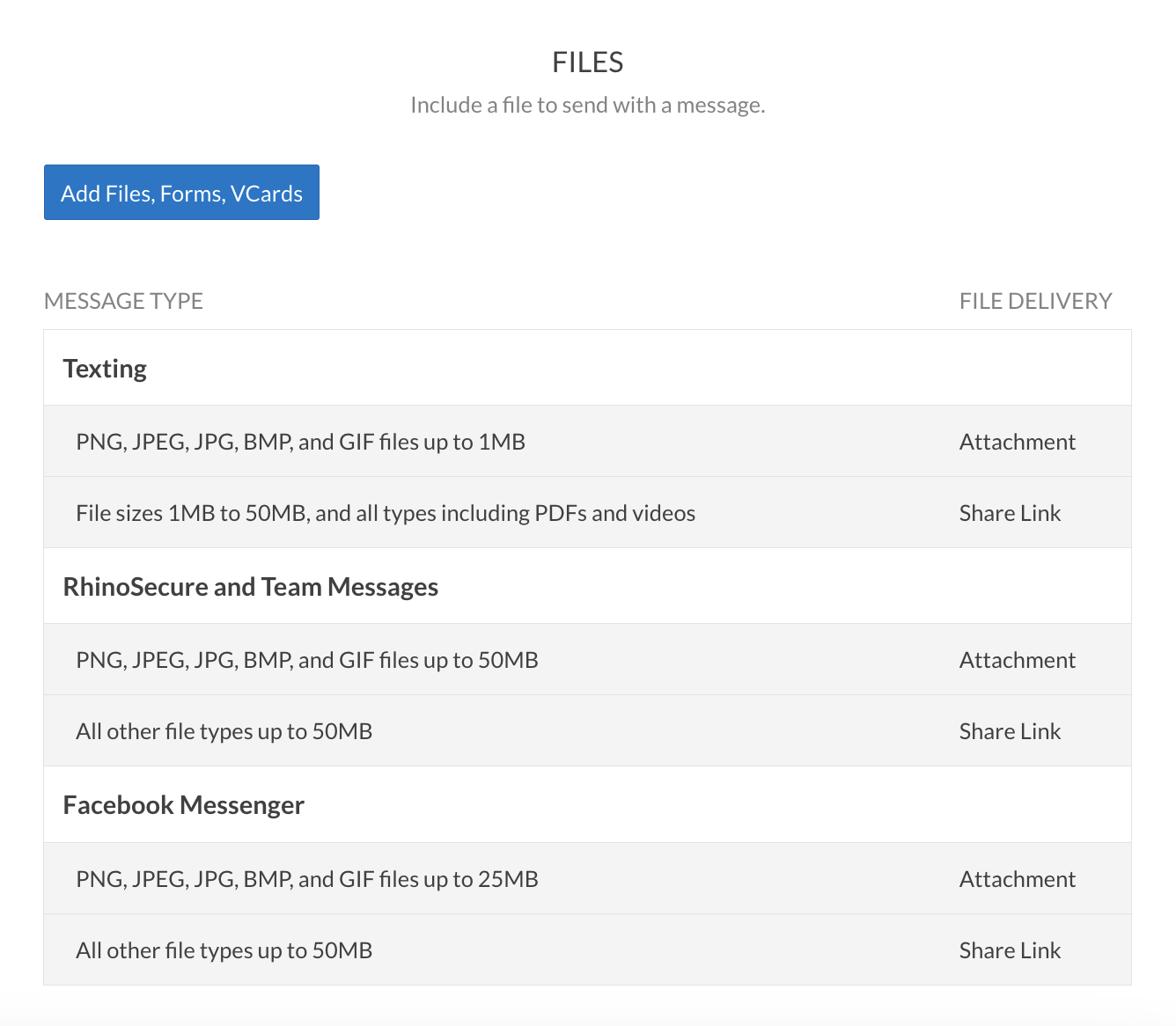Click Share Link in the RhinoSecure section
Screen dimensions: 1176x1026
coord(1010,731)
